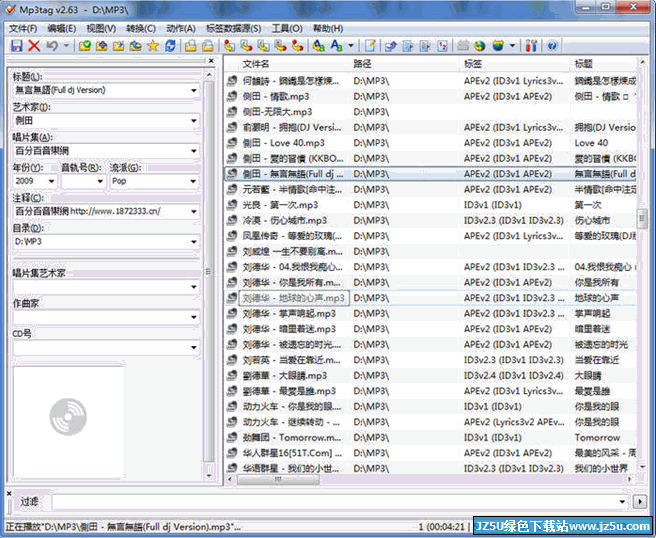Open the 动作(A) menu
This screenshot has height=538, width=656.
click(x=181, y=28)
